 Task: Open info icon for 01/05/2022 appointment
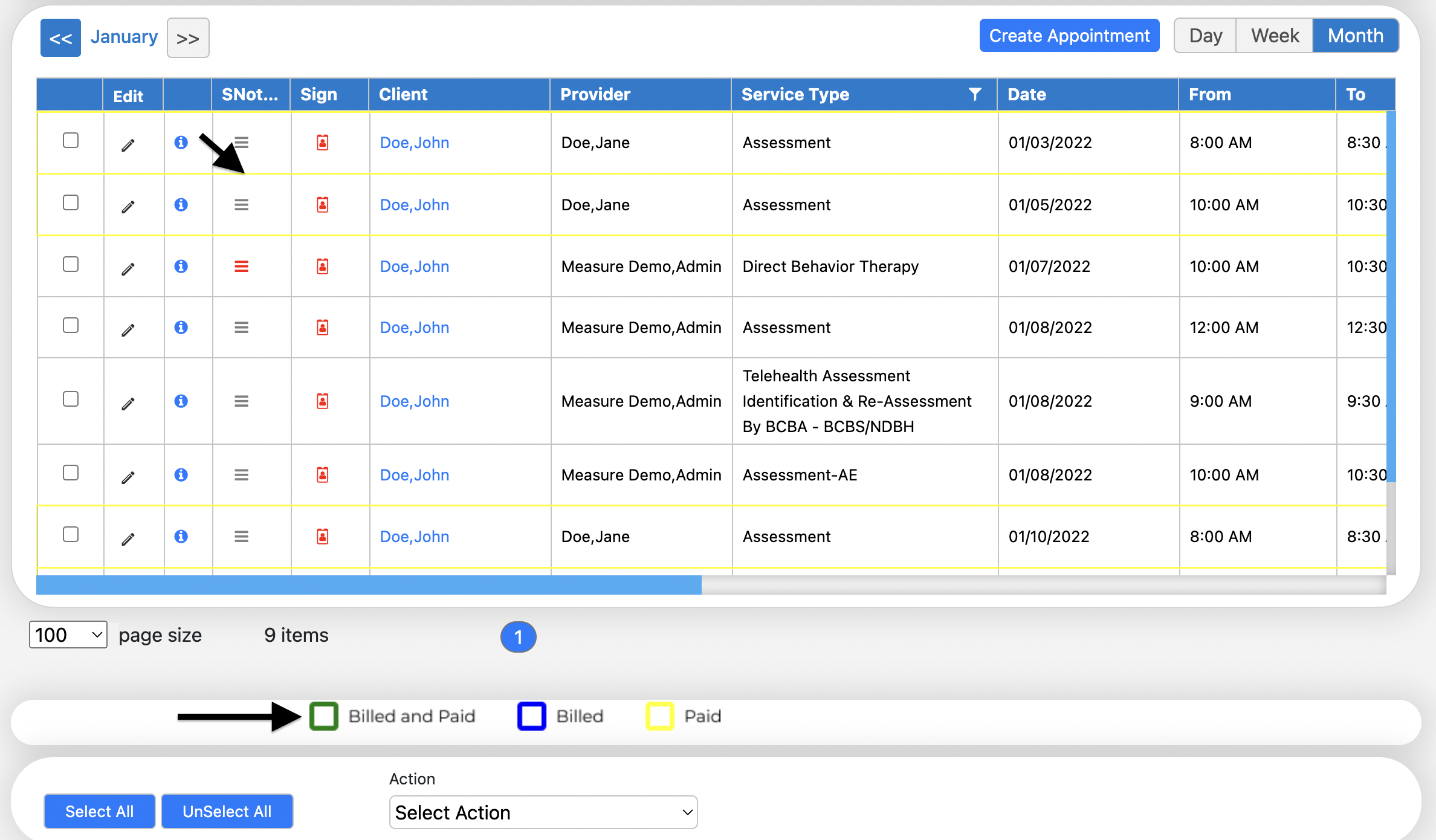(x=181, y=204)
